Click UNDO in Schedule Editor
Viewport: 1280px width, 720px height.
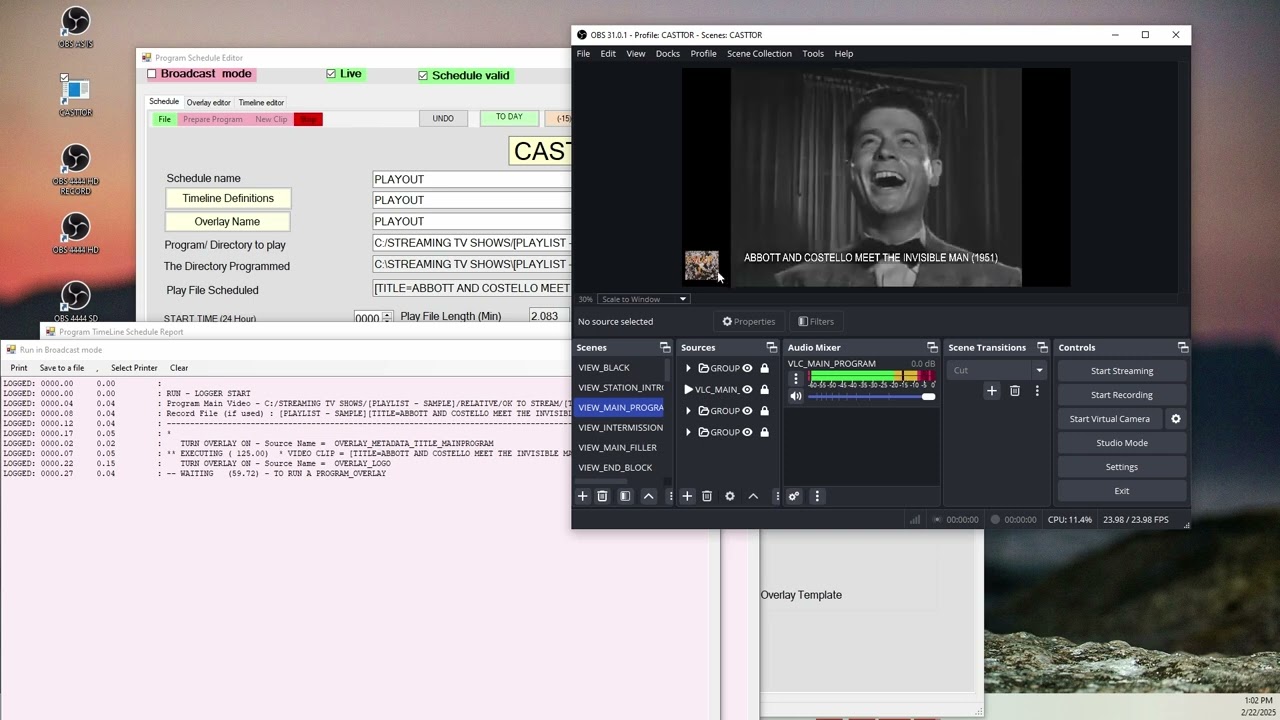click(x=443, y=118)
